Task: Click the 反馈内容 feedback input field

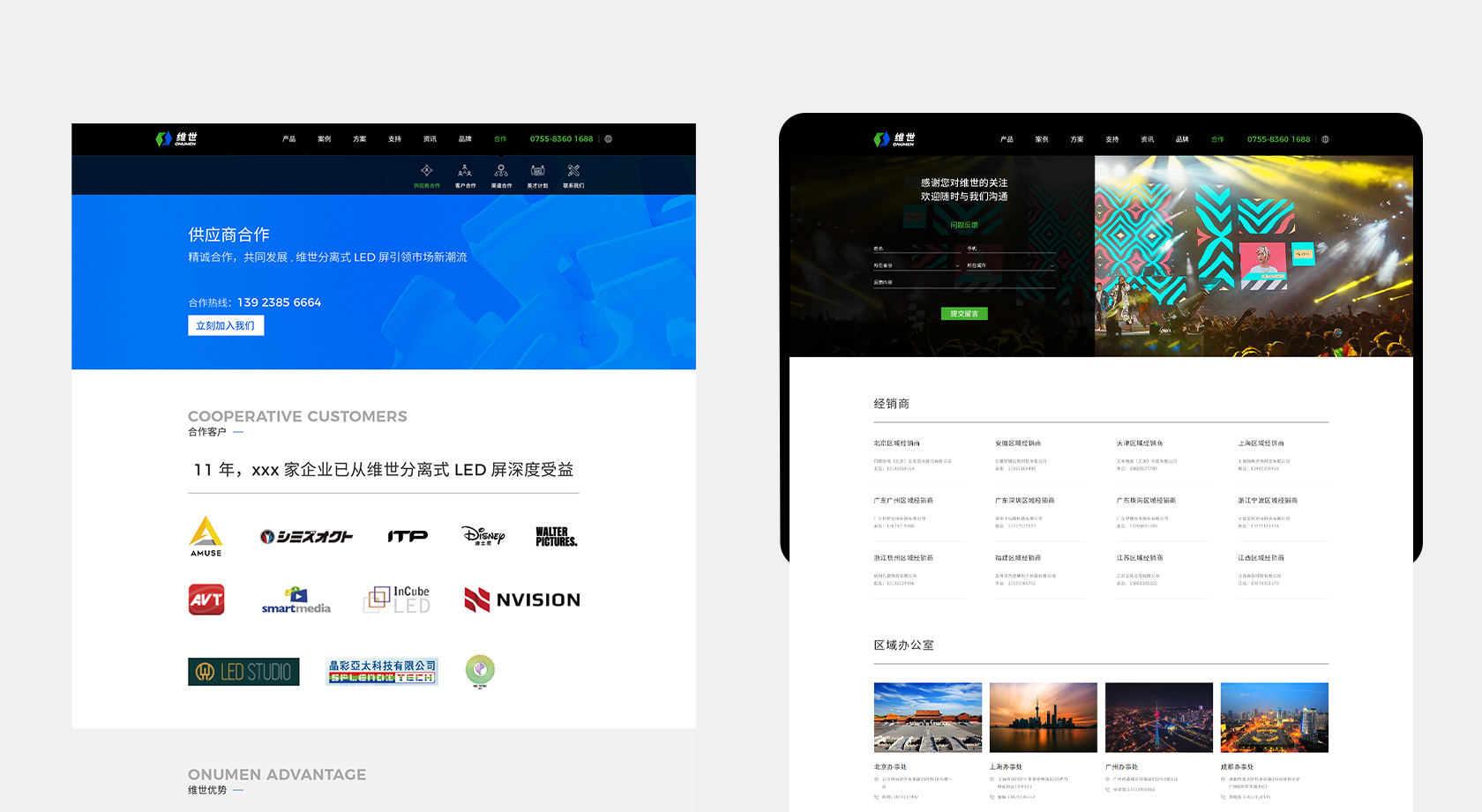Action: point(964,282)
